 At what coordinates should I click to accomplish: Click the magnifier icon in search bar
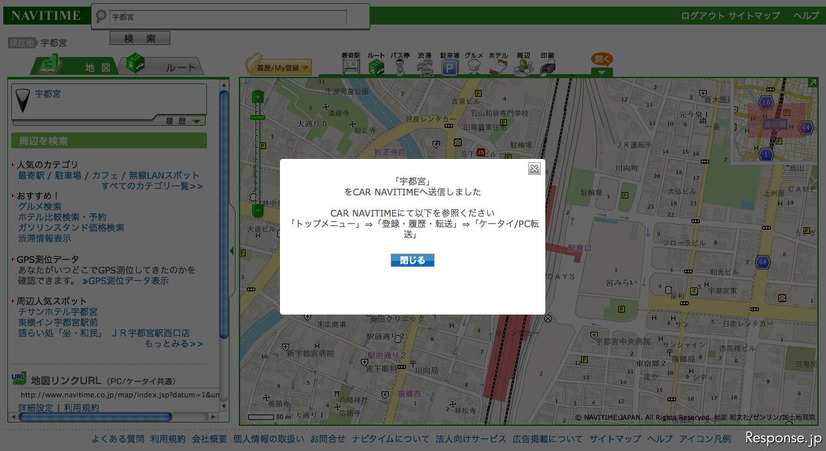[101, 17]
